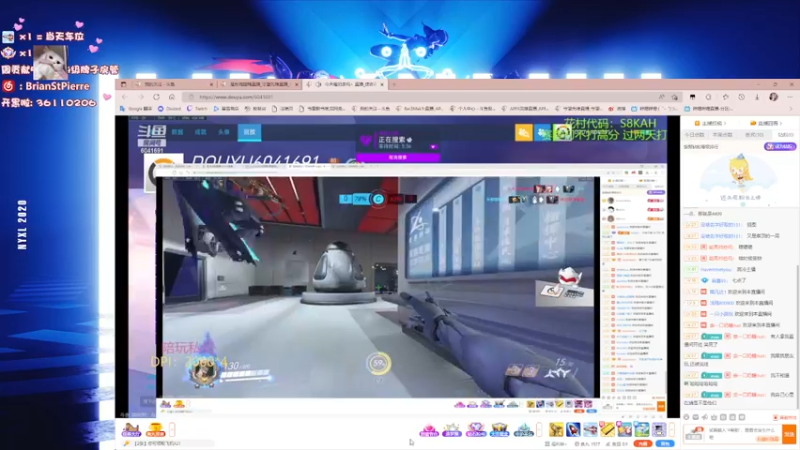Click the purple cancel search button
Viewport: 800px width, 450px height.
tap(398, 158)
